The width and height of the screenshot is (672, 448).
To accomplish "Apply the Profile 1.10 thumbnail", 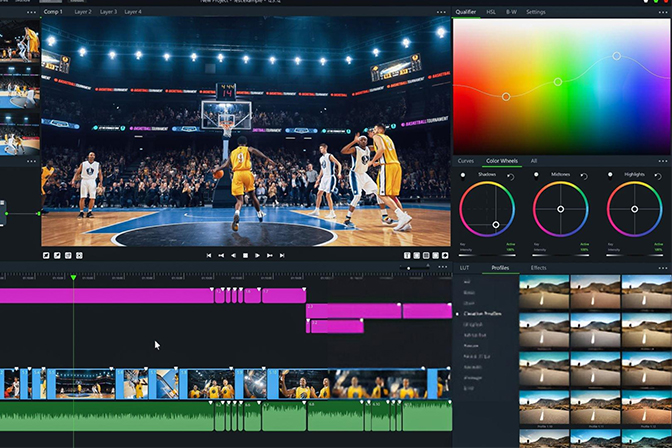I will click(544, 409).
